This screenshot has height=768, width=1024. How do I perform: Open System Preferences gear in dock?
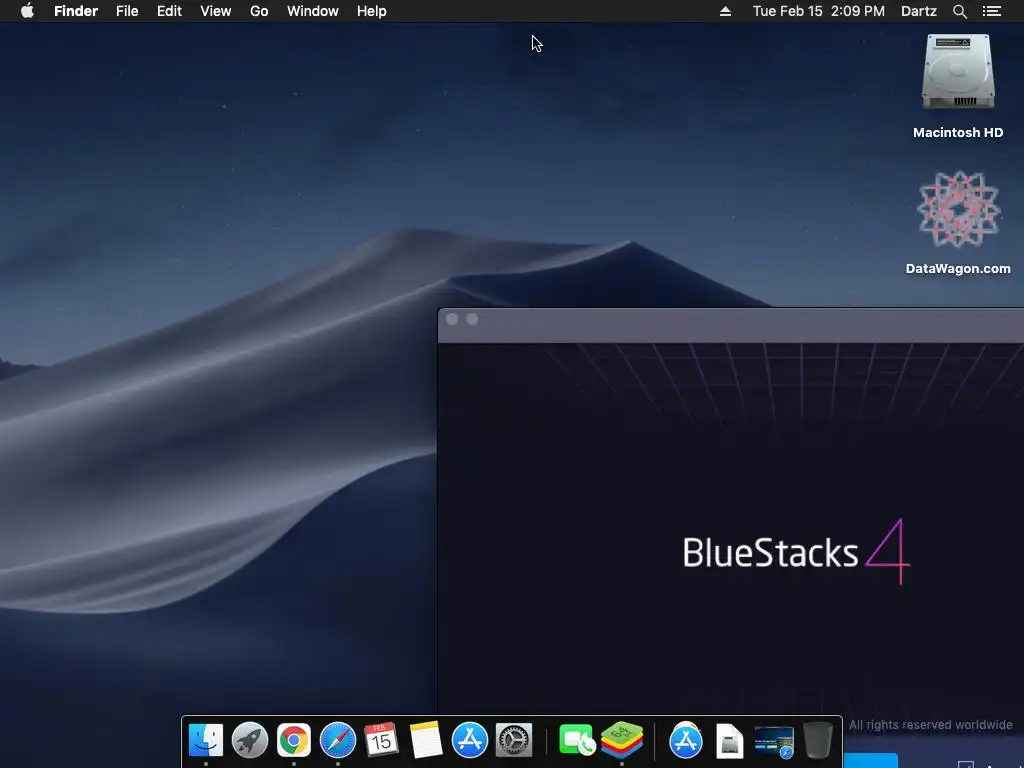tap(514, 741)
